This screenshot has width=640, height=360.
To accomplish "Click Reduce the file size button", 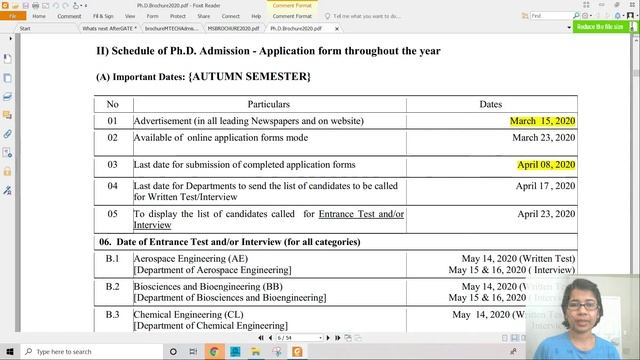I will pos(600,27).
